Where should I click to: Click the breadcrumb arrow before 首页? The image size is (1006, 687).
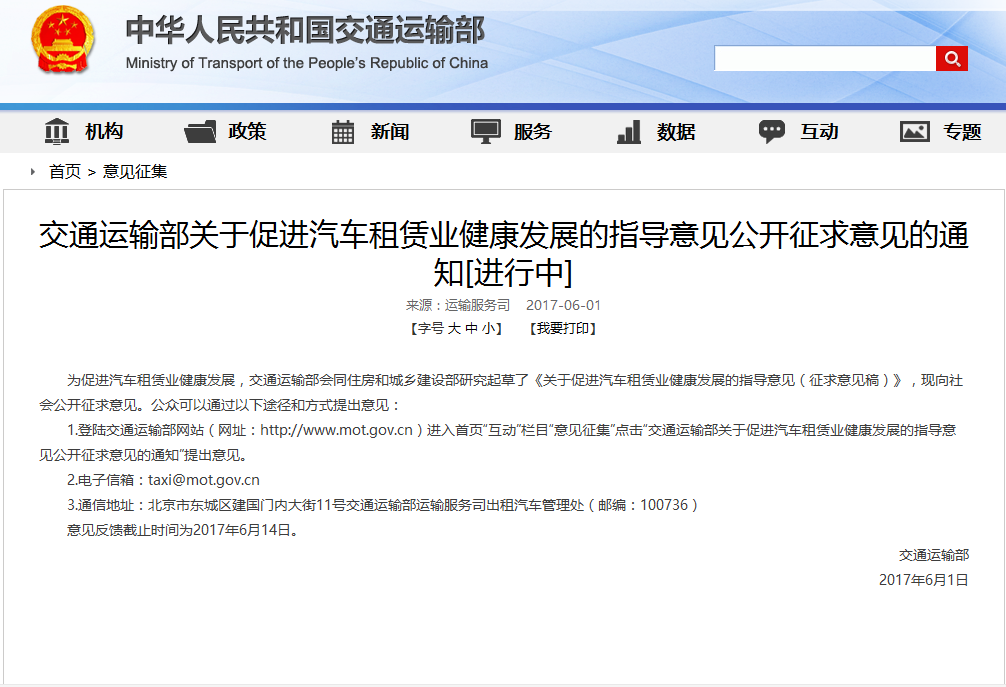click(33, 171)
